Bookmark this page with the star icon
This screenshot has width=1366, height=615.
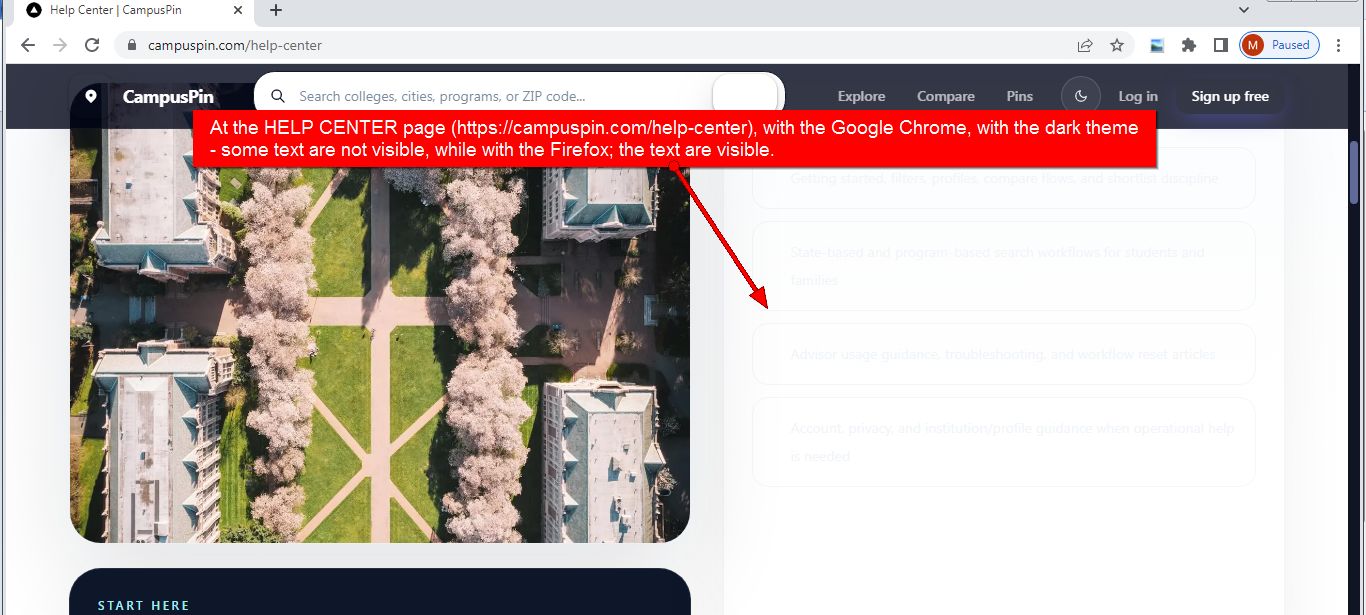(1117, 45)
